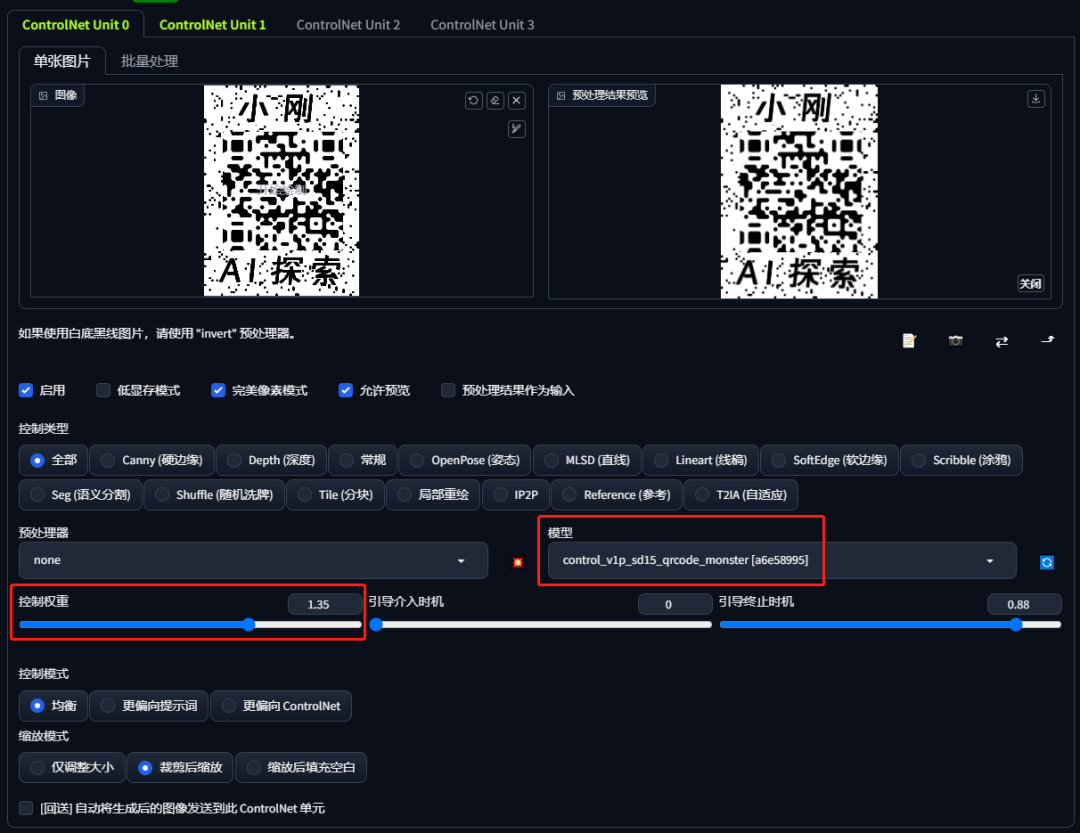Screen dimensions: 1080x833
Task: Click the 引导介入时机 slider
Action: [541, 624]
